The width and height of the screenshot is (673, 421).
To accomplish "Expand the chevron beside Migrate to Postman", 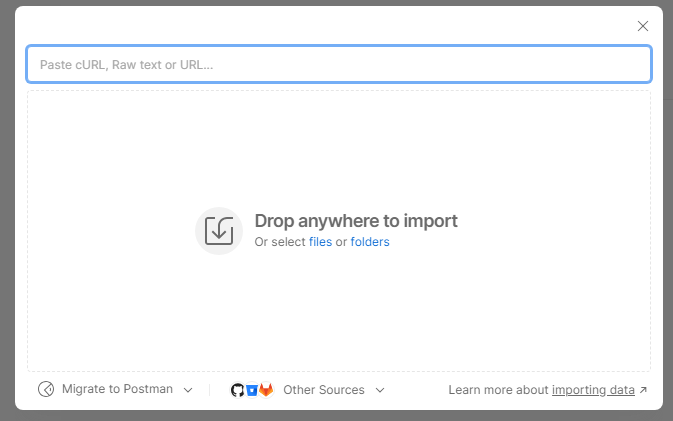I will coord(188,390).
